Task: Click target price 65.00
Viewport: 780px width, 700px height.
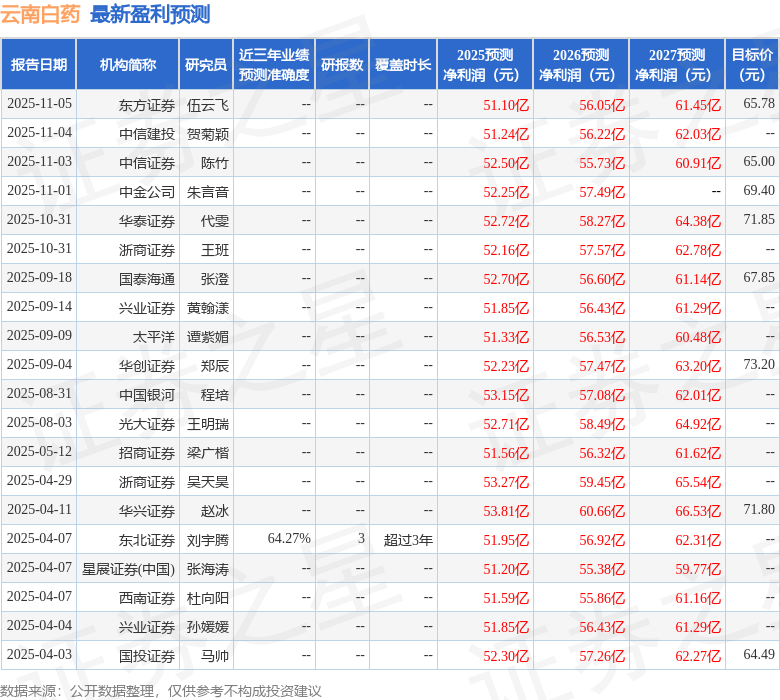Action: point(759,161)
